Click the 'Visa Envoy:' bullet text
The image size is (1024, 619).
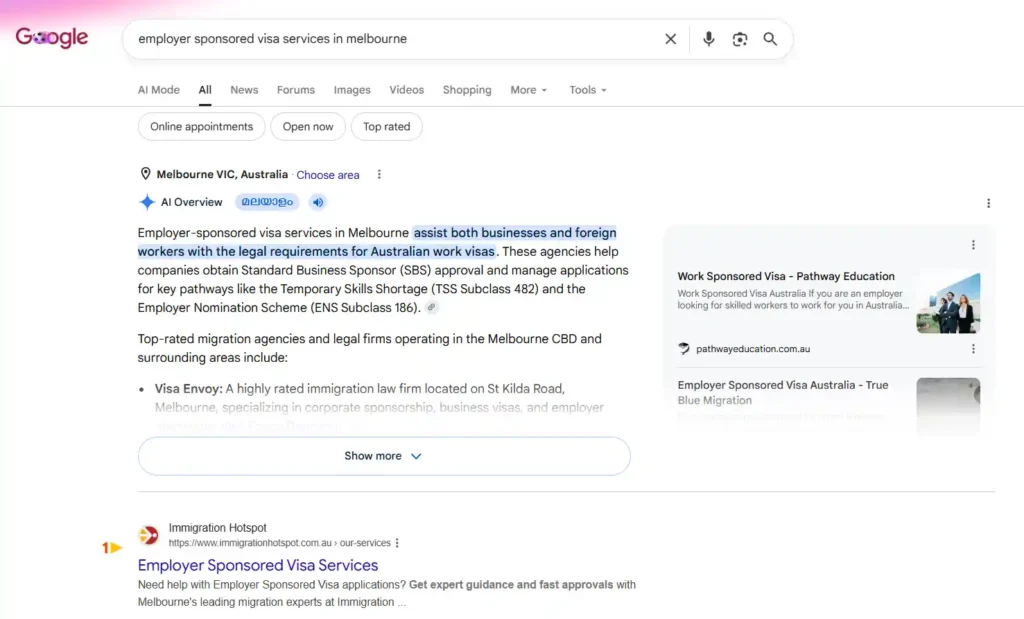pyautogui.click(x=189, y=389)
